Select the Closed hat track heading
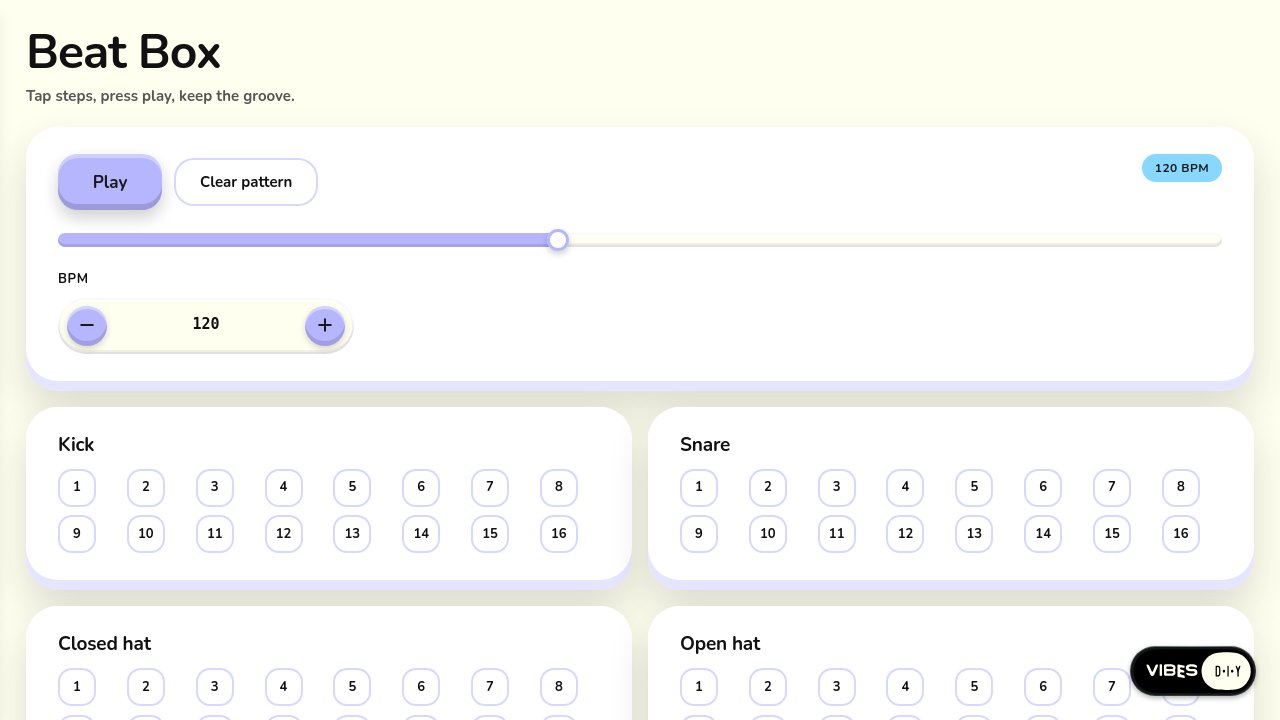Image resolution: width=1280 pixels, height=720 pixels. pyautogui.click(x=105, y=644)
